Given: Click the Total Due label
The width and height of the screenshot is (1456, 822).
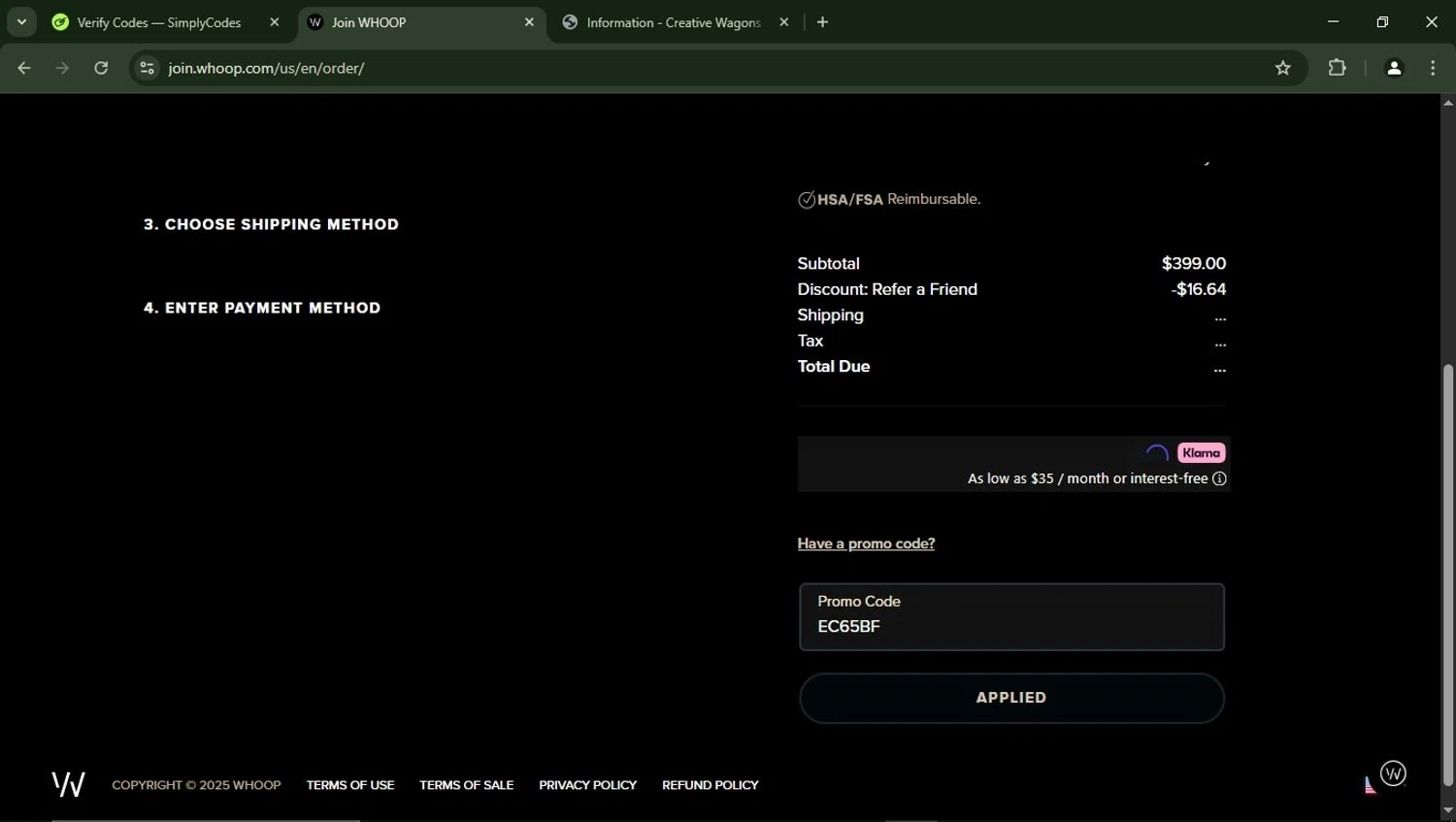Looking at the screenshot, I should pos(834,367).
